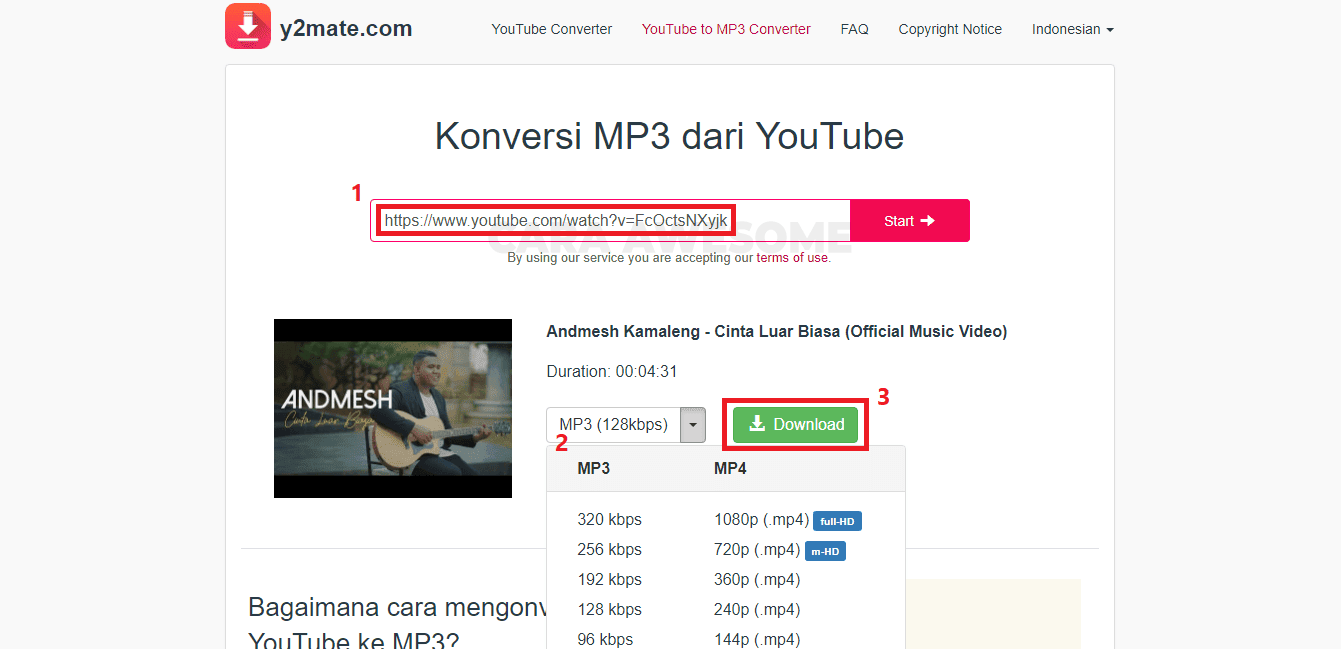This screenshot has width=1341, height=649.
Task: Click the video title Andmesh Kamaleng text
Action: 777,332
